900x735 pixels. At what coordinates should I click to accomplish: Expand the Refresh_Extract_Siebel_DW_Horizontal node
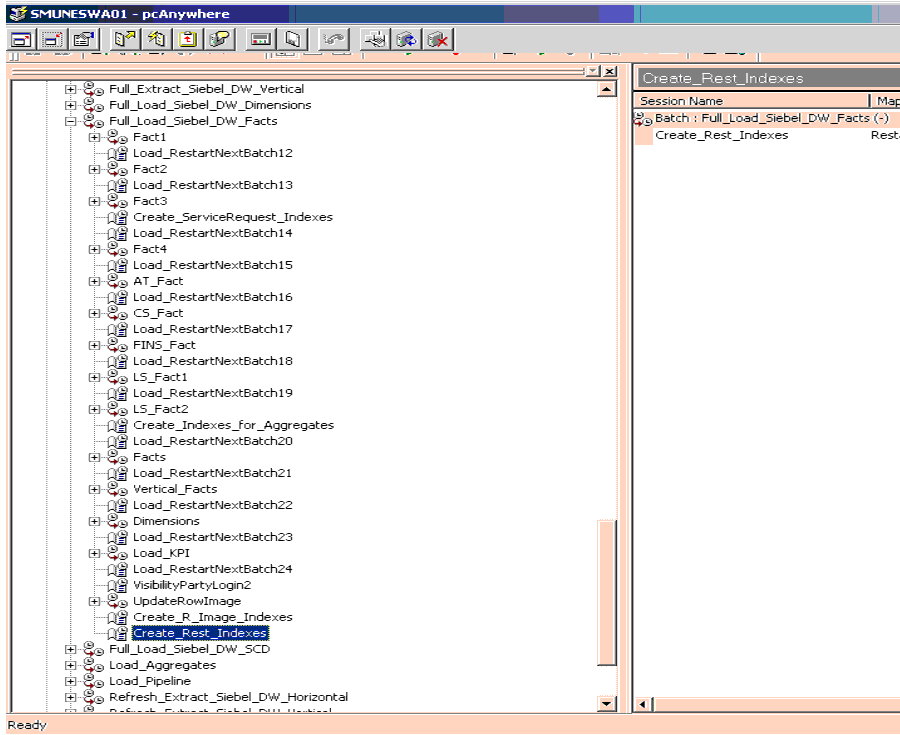coord(70,698)
